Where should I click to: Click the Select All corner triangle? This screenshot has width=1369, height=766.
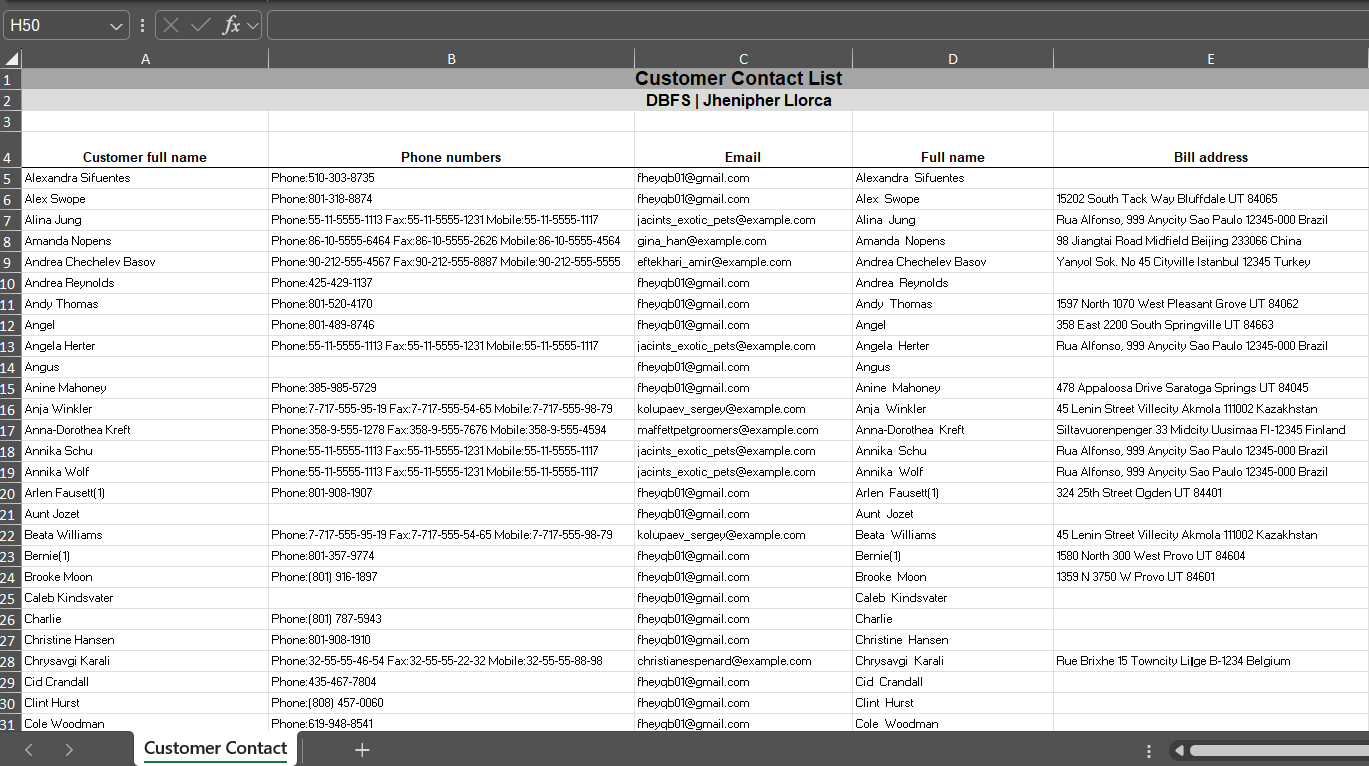(11, 59)
